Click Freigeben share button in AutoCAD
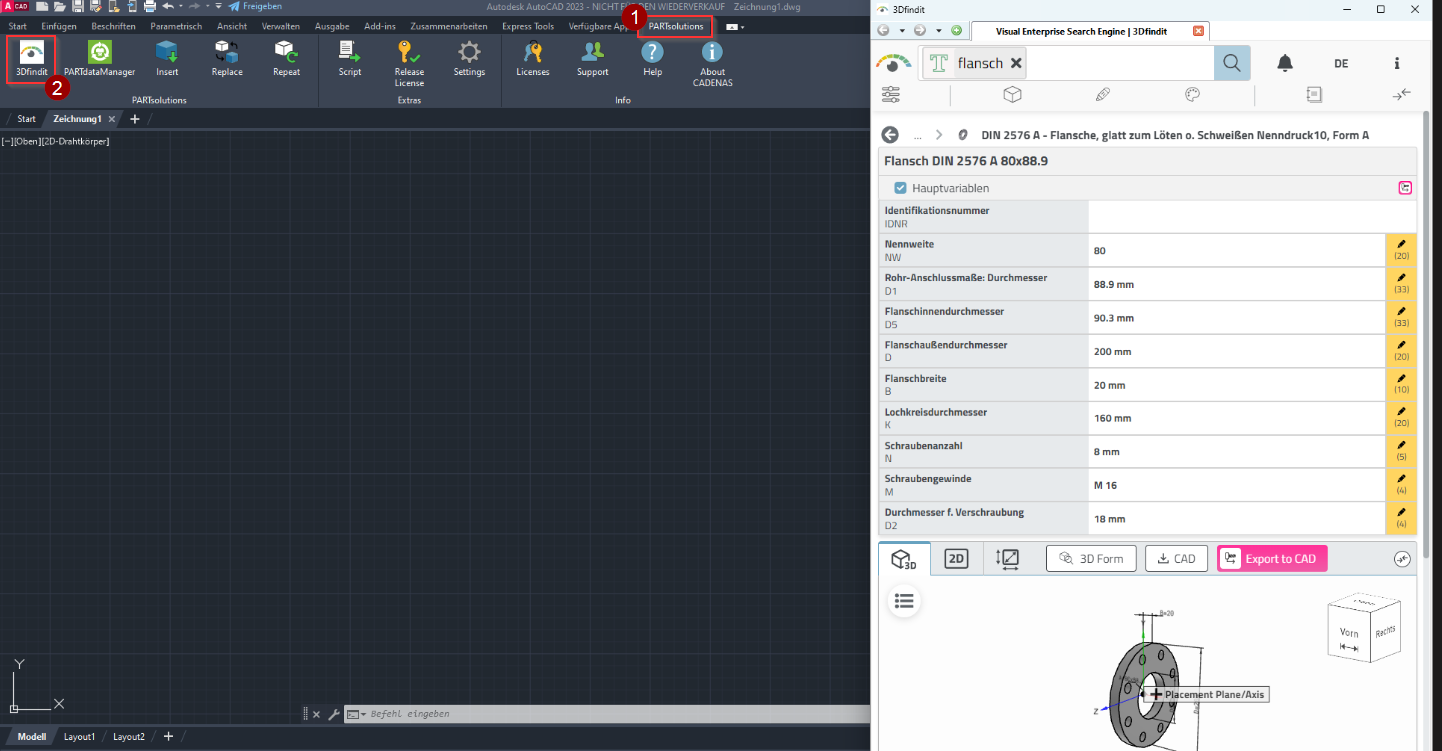 [x=256, y=6]
